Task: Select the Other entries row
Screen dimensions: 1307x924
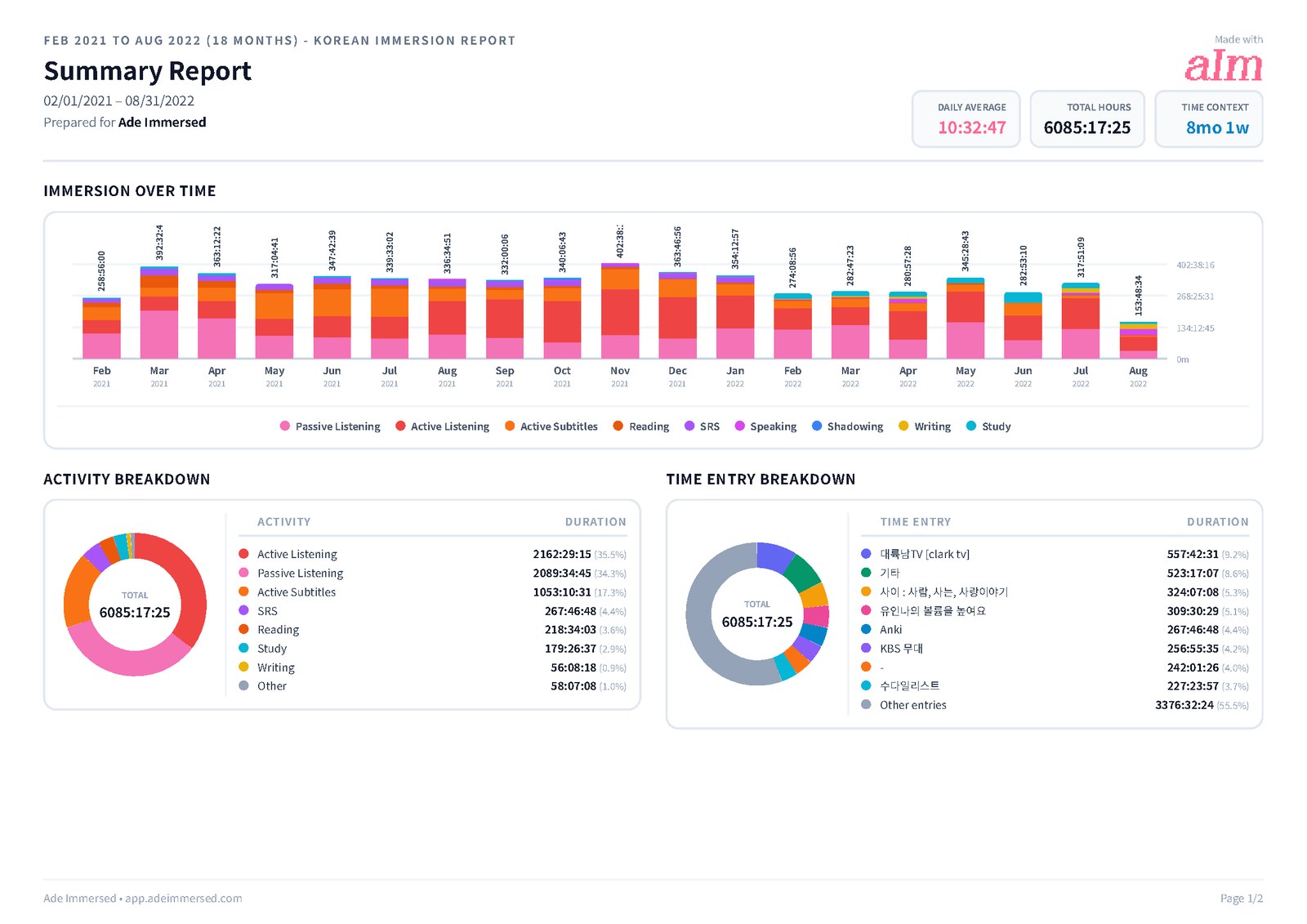Action: pos(1055,704)
